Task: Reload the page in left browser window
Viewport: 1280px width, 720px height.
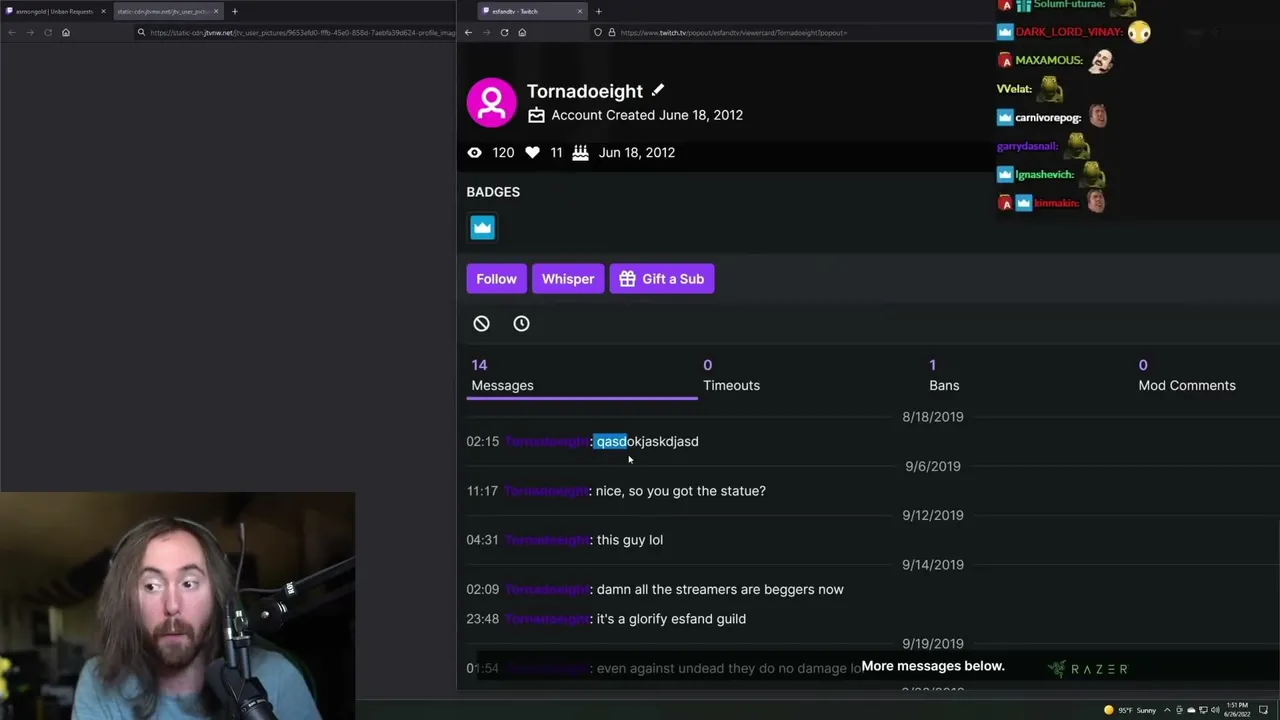Action: coord(48,32)
